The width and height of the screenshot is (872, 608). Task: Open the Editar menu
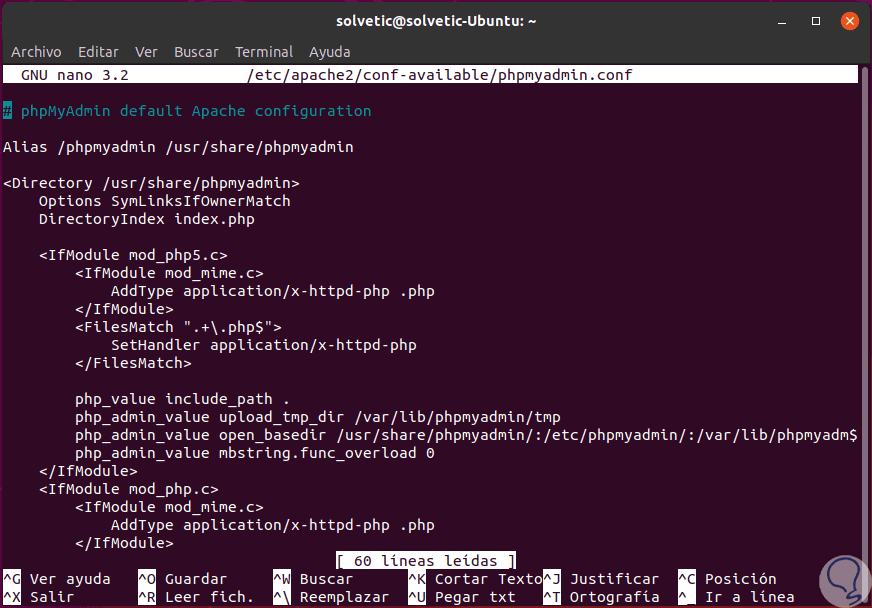(98, 52)
